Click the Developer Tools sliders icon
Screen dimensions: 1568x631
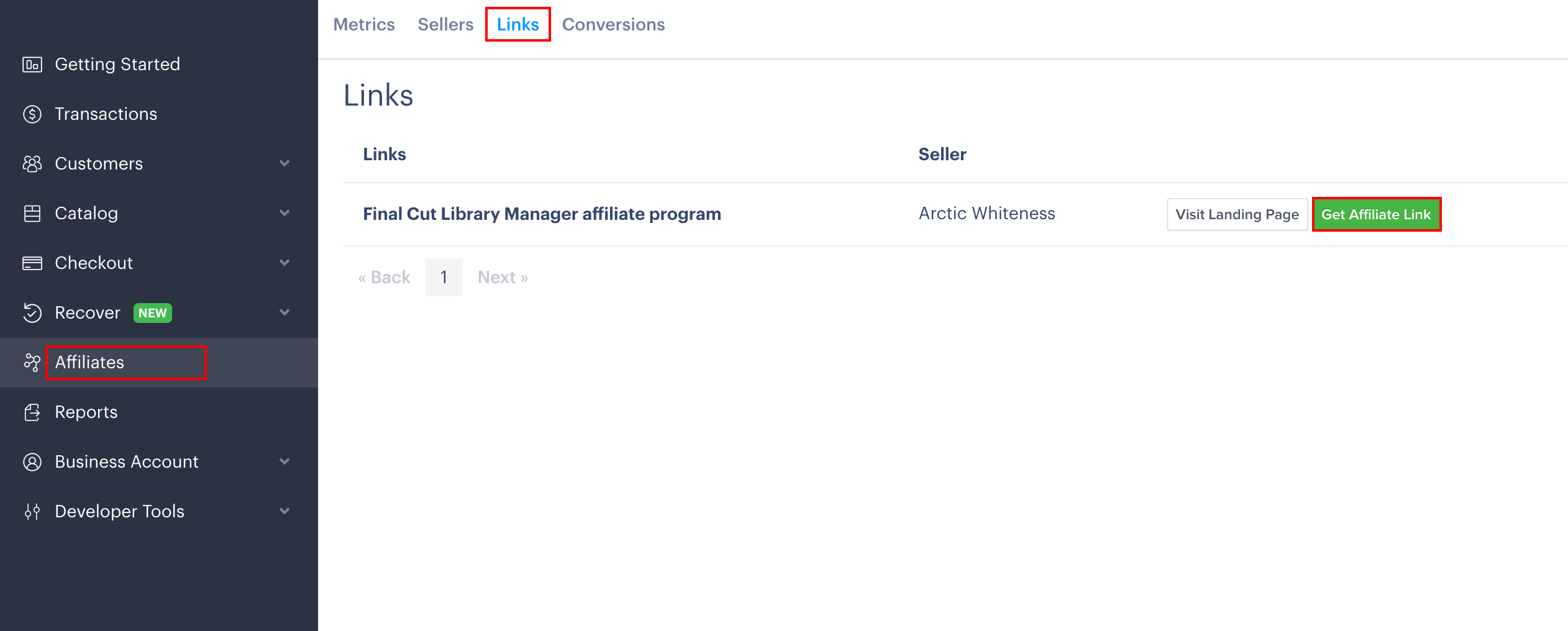(x=32, y=512)
